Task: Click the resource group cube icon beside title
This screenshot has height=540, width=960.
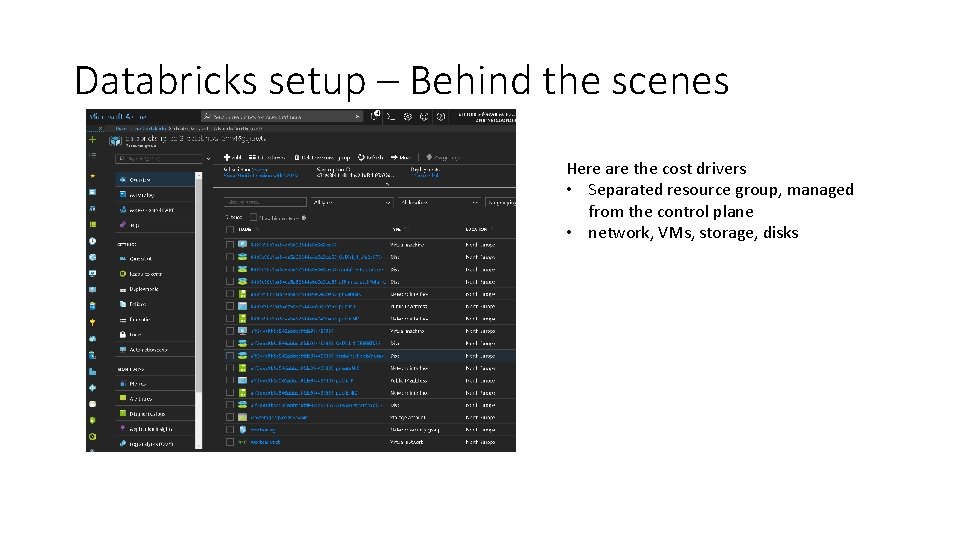Action: pos(115,141)
